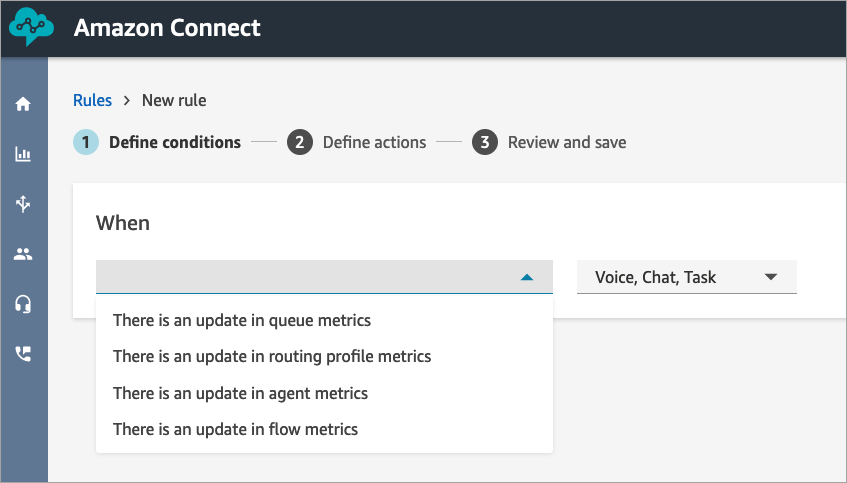Go back via the Rules breadcrumb link
The image size is (847, 483).
[92, 100]
